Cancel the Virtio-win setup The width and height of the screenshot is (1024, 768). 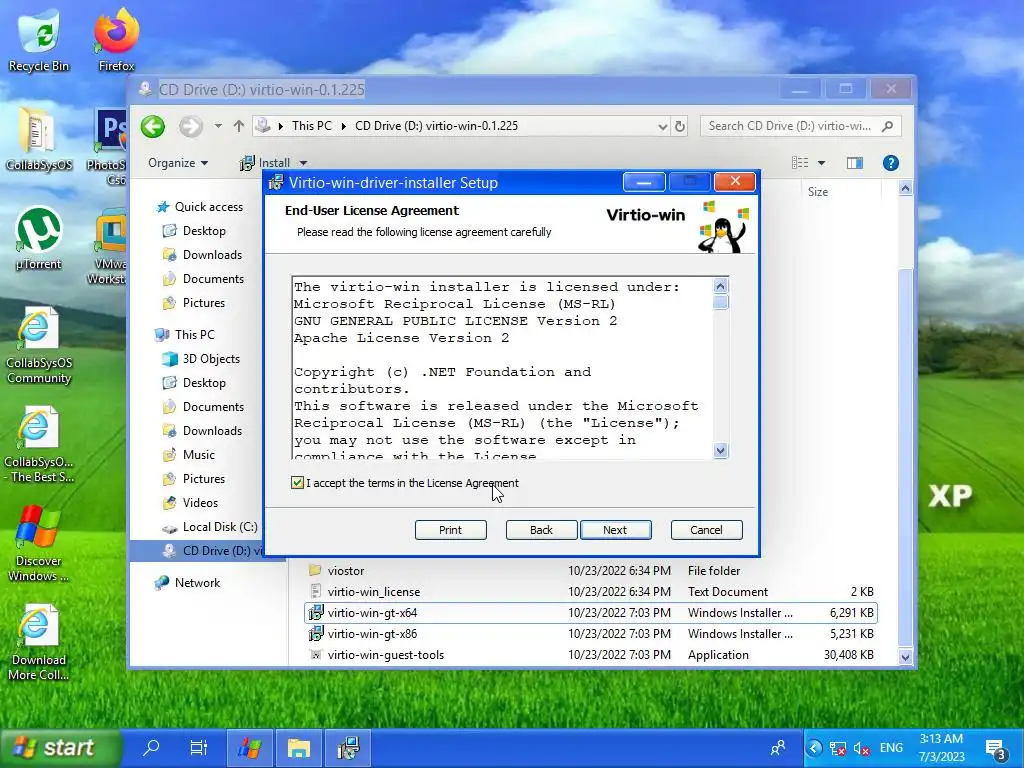pos(707,530)
